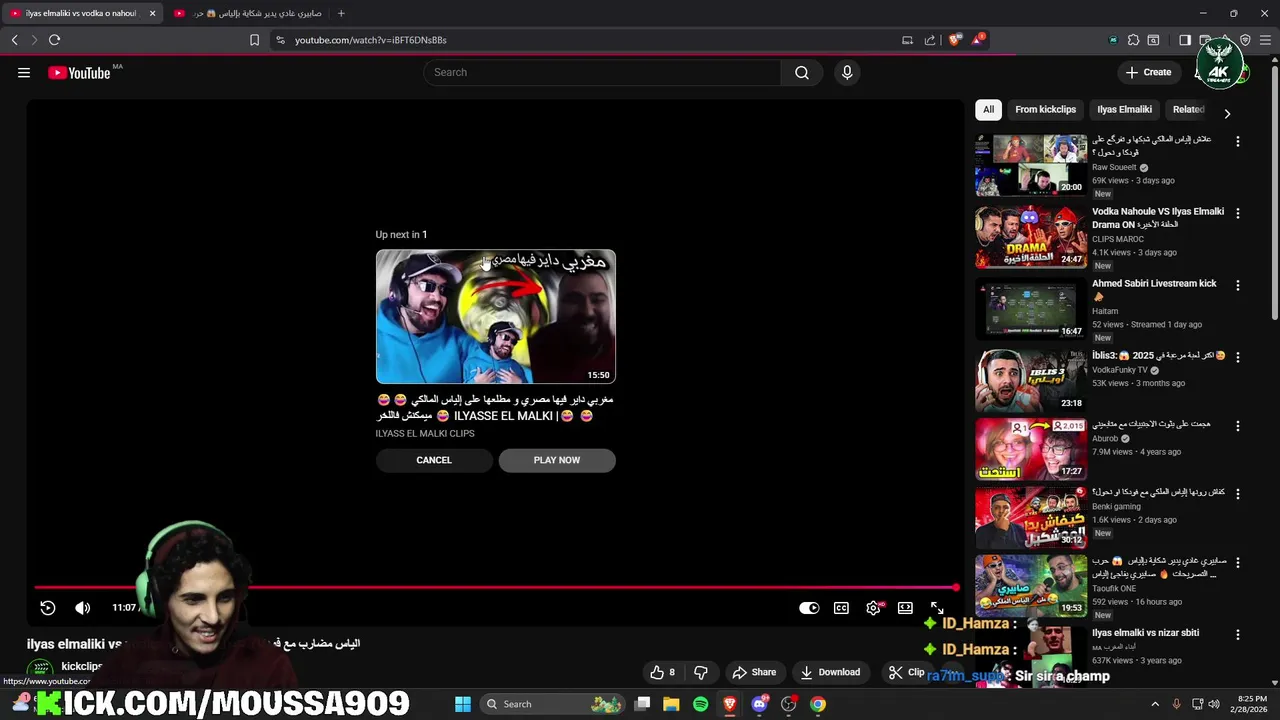The height and width of the screenshot is (720, 1280).
Task: Open options for Taoufik ONE video
Action: [x=1237, y=563]
